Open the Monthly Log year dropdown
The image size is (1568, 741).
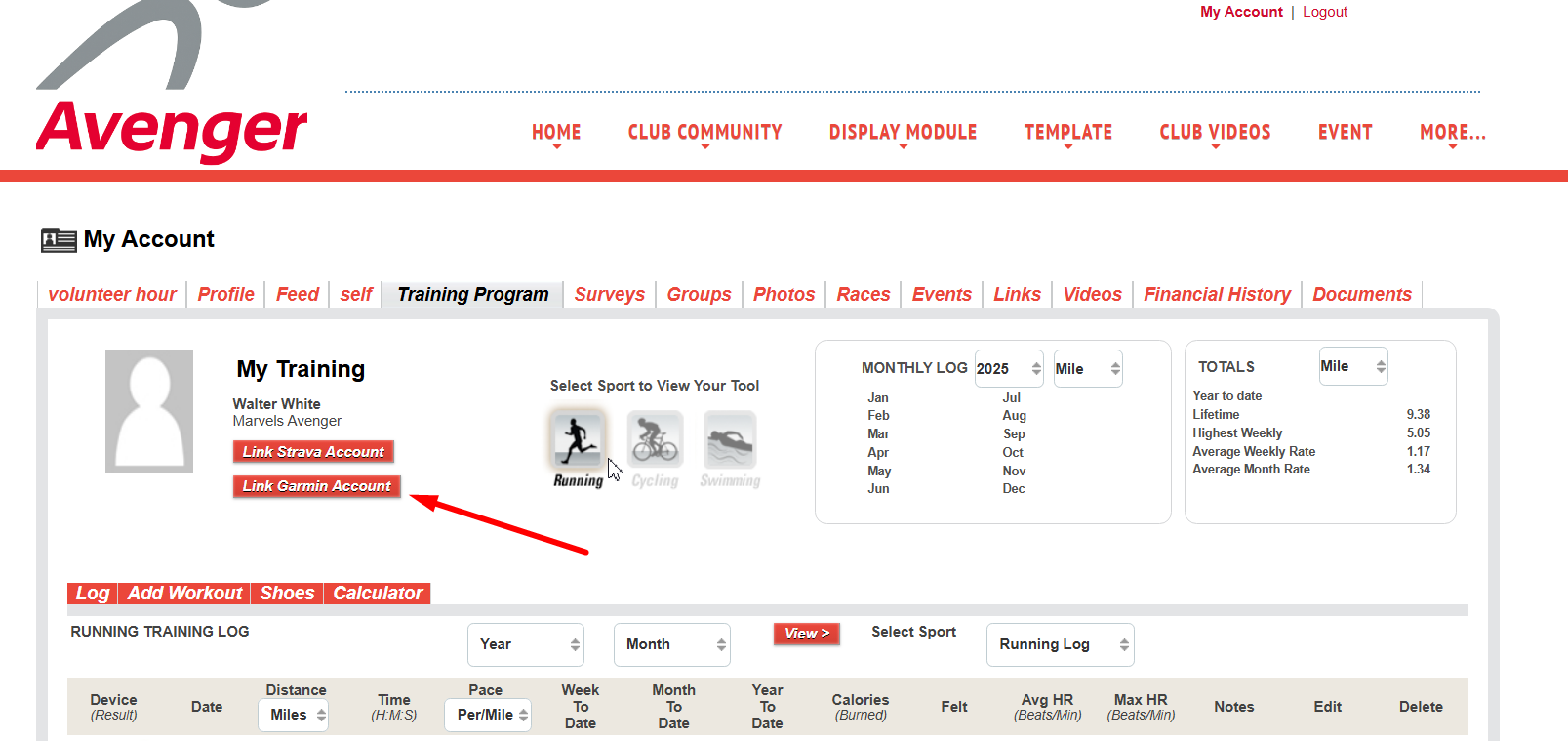1009,369
